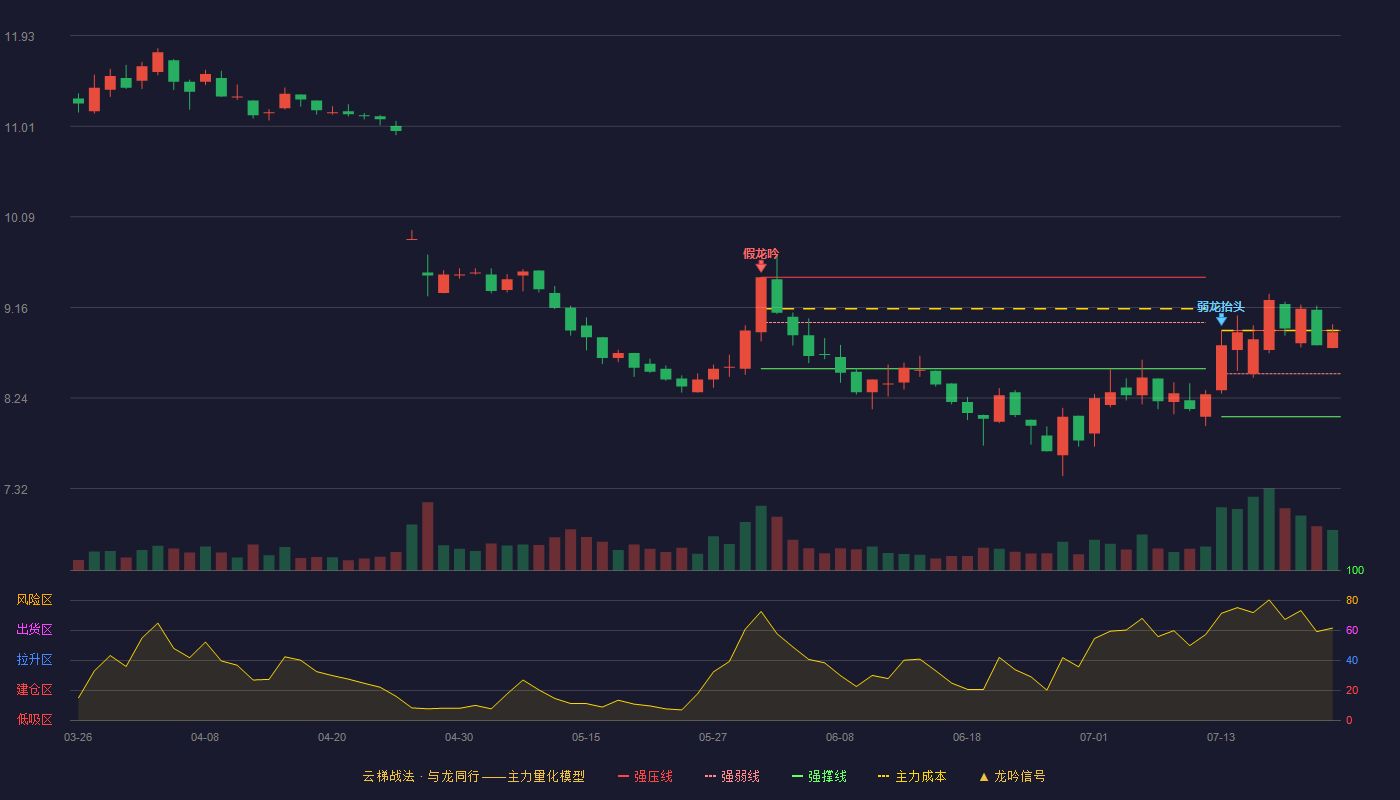Screen dimensions: 1400x800
Task: Click the 11.01 price axis label
Action: click(x=19, y=128)
